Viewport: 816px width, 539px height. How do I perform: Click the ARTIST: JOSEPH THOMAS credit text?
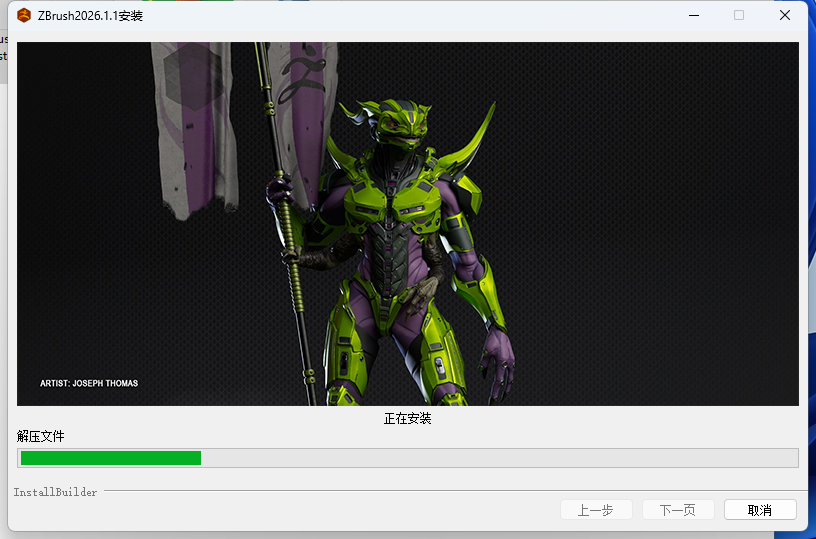point(89,383)
